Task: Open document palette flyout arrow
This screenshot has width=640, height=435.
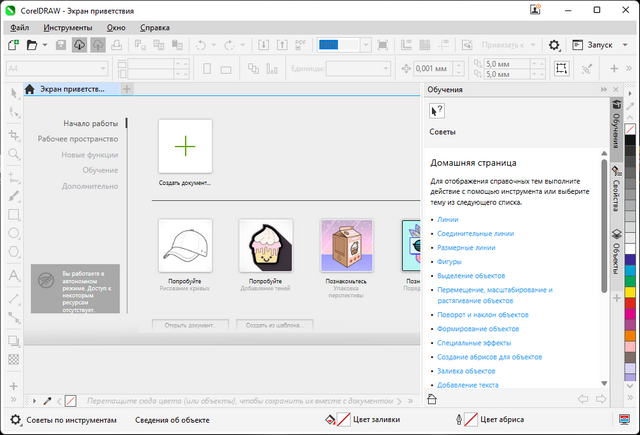Action: pyautogui.click(x=34, y=401)
